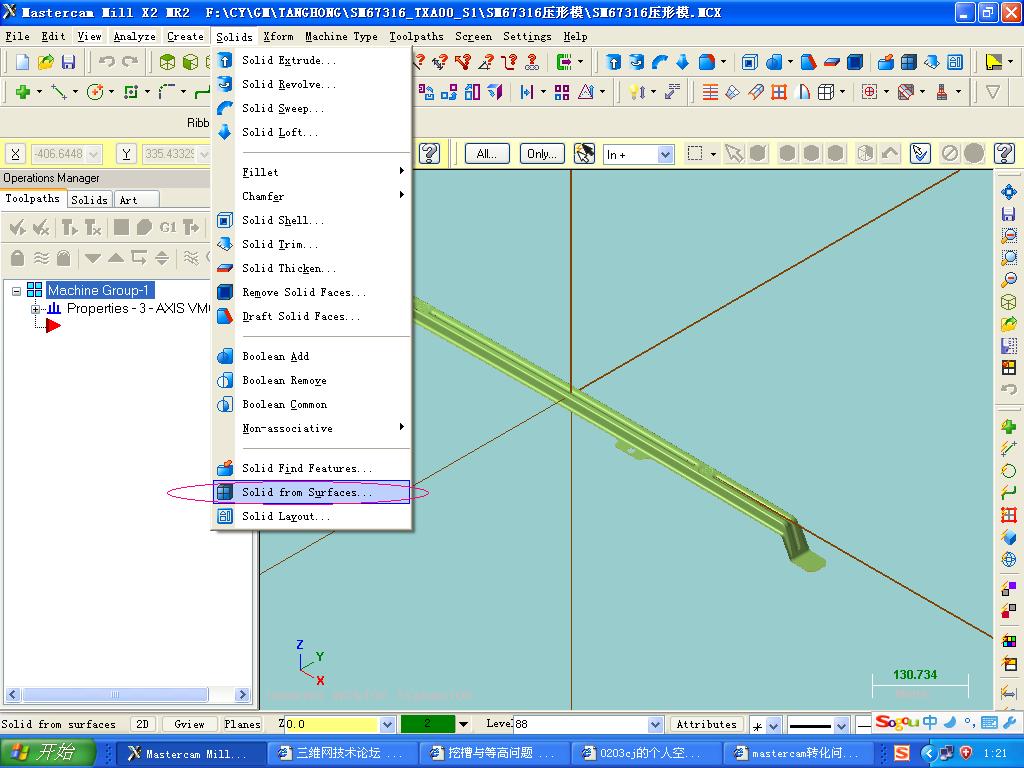Click the Redo arrow icon

click(x=130, y=62)
